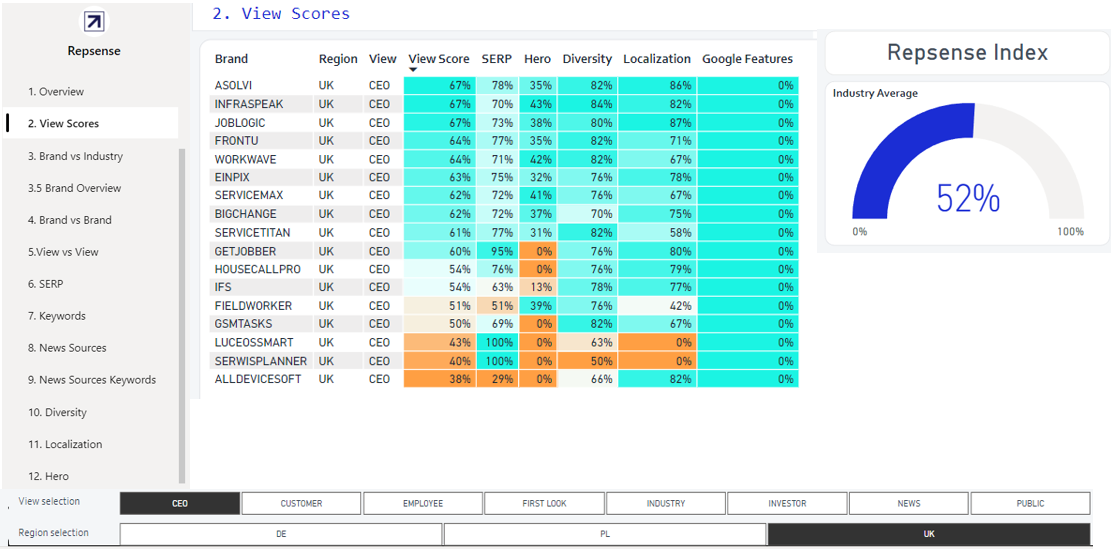Click GETJOBBER's 95% SERP cell

[x=497, y=250]
